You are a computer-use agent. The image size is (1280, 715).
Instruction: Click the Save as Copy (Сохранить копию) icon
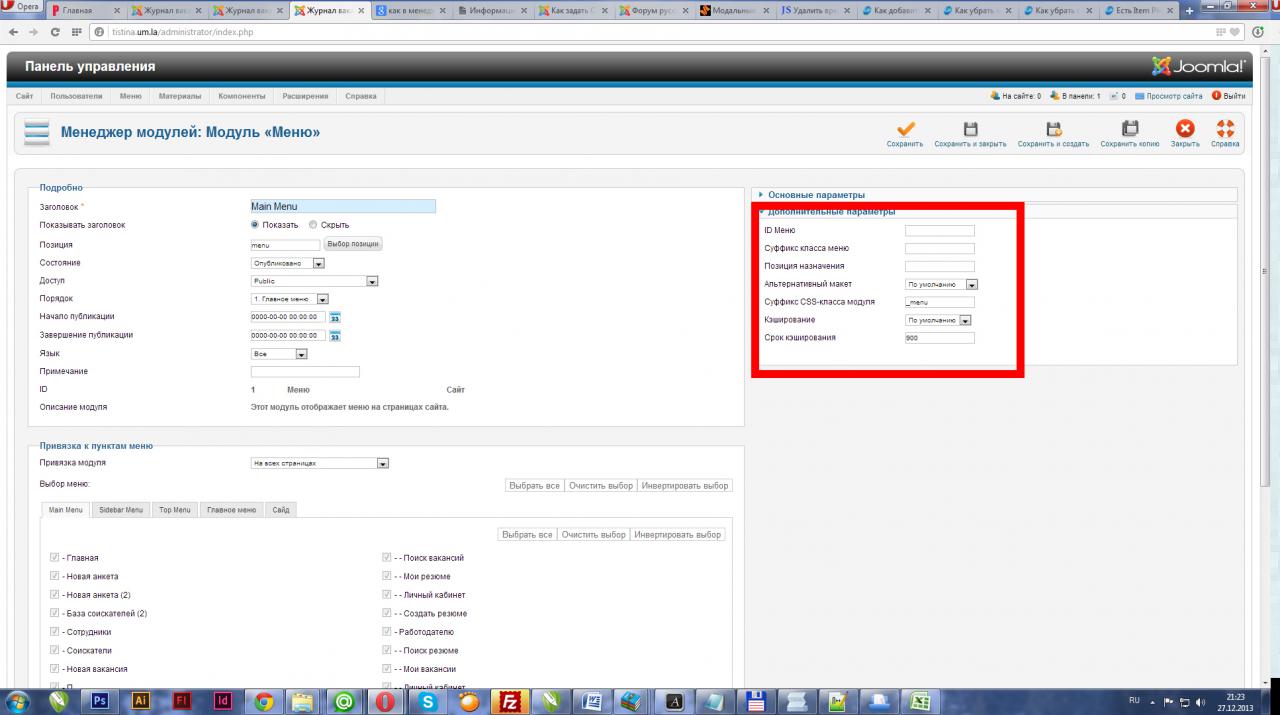pos(1130,129)
